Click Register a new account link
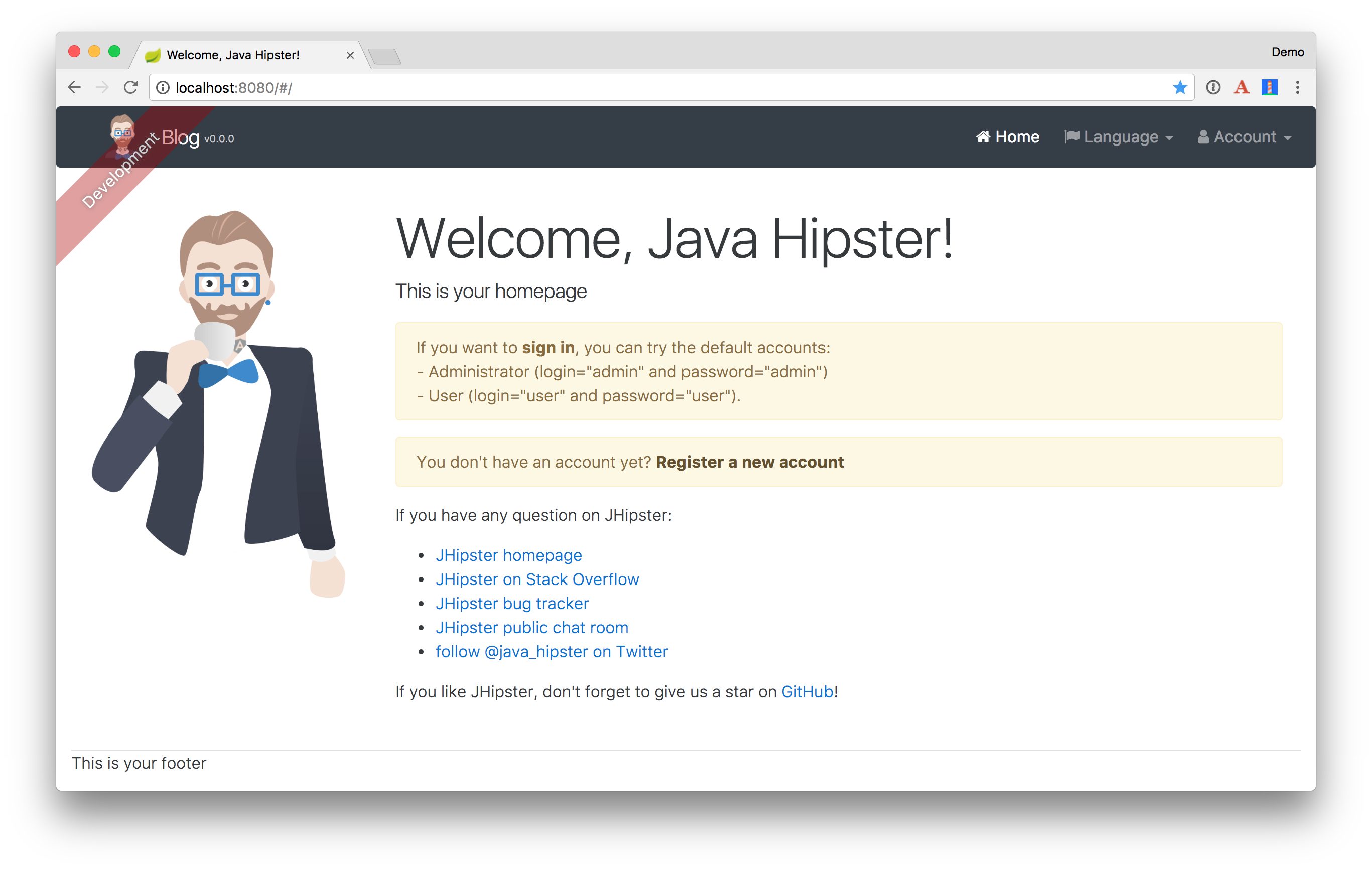1372x871 pixels. pos(749,462)
